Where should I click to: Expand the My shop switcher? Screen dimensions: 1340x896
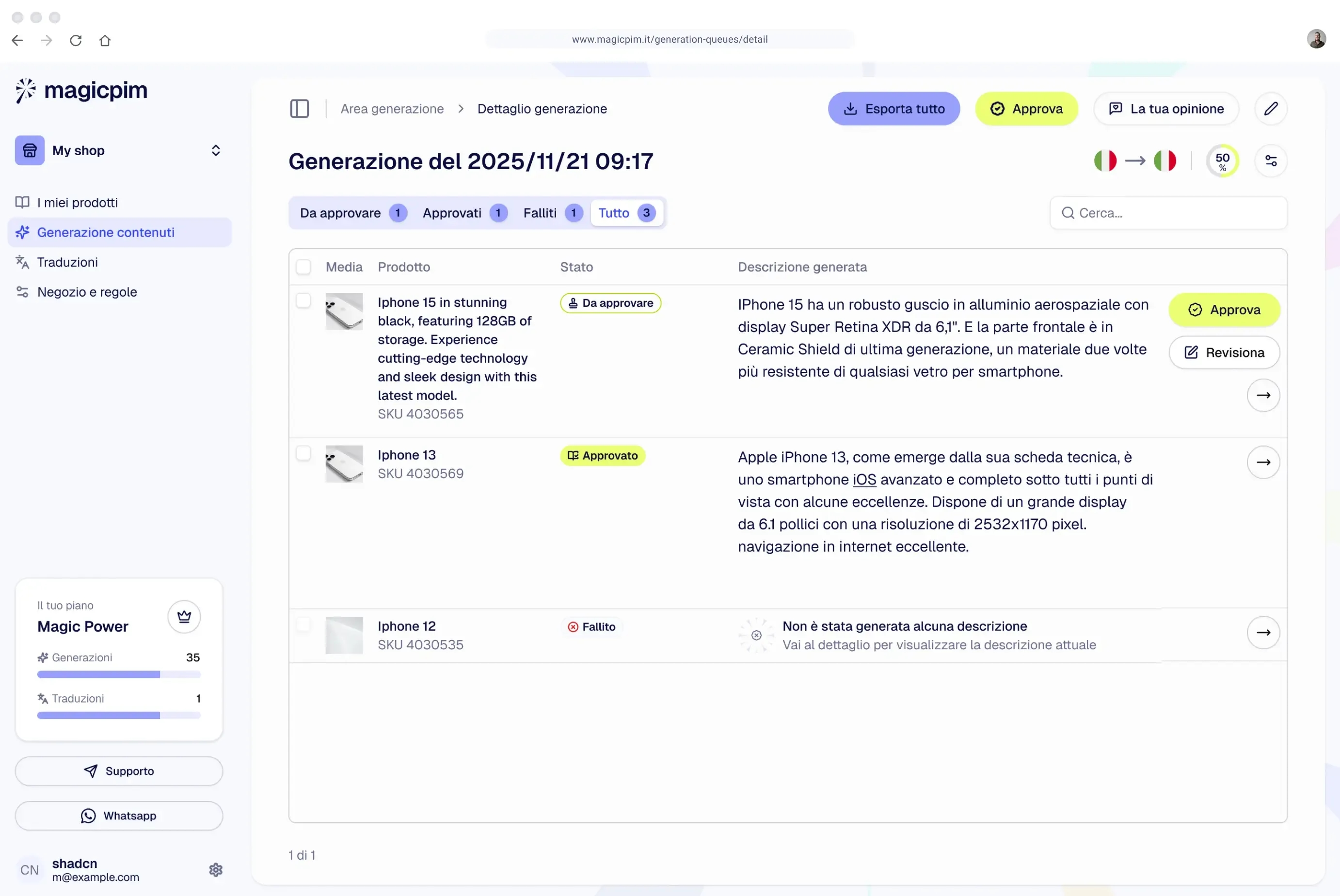pos(215,150)
